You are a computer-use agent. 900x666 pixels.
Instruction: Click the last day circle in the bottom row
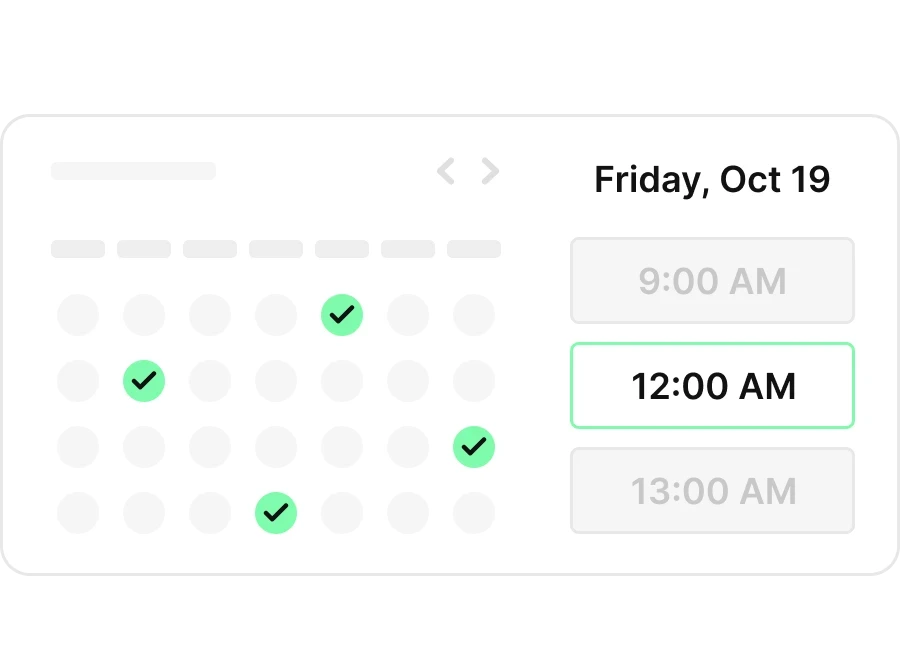click(x=474, y=513)
